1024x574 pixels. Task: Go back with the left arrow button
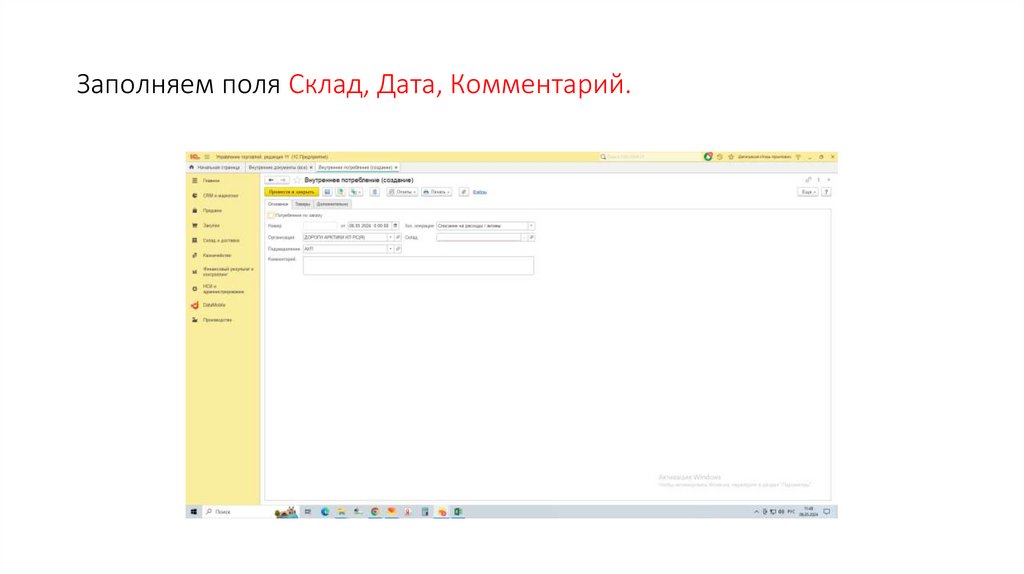[271, 180]
